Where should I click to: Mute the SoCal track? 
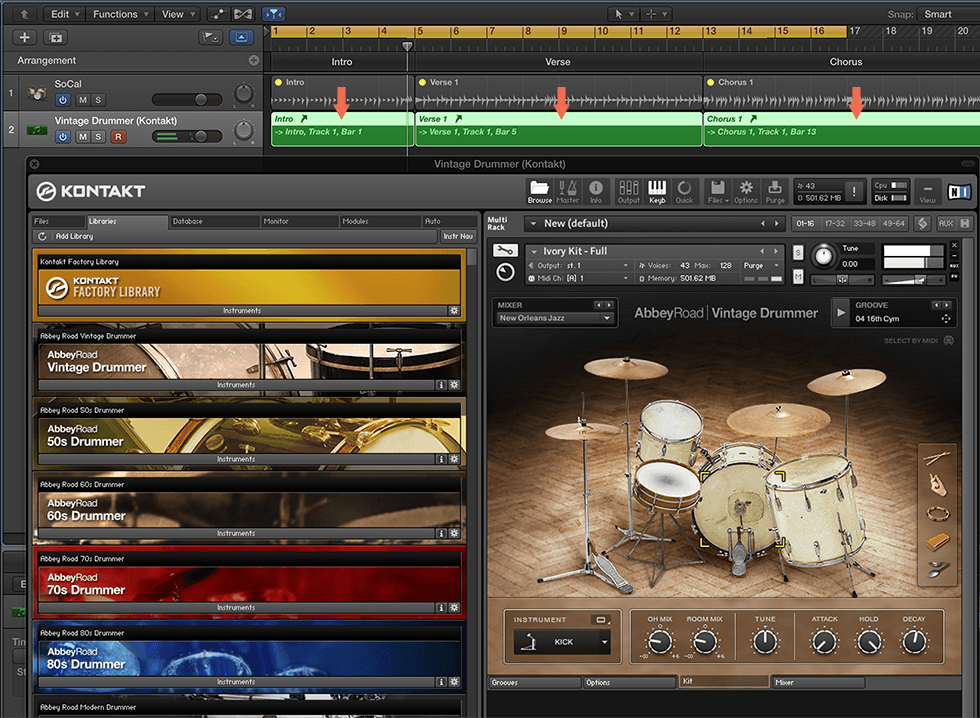[x=83, y=100]
